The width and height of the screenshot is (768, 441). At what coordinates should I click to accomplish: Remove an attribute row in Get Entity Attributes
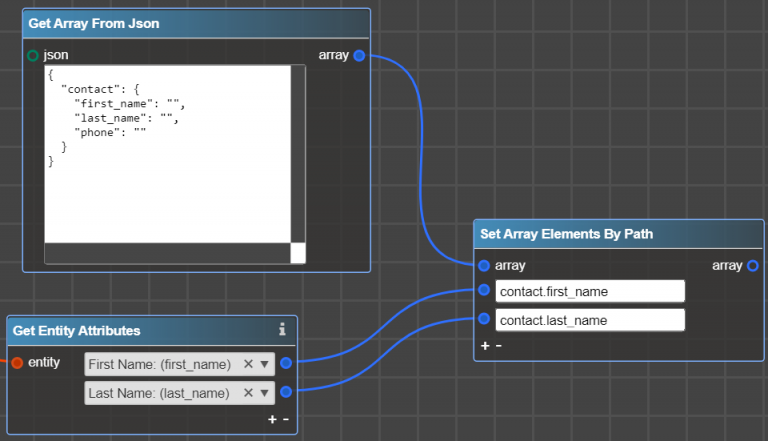[x=286, y=419]
